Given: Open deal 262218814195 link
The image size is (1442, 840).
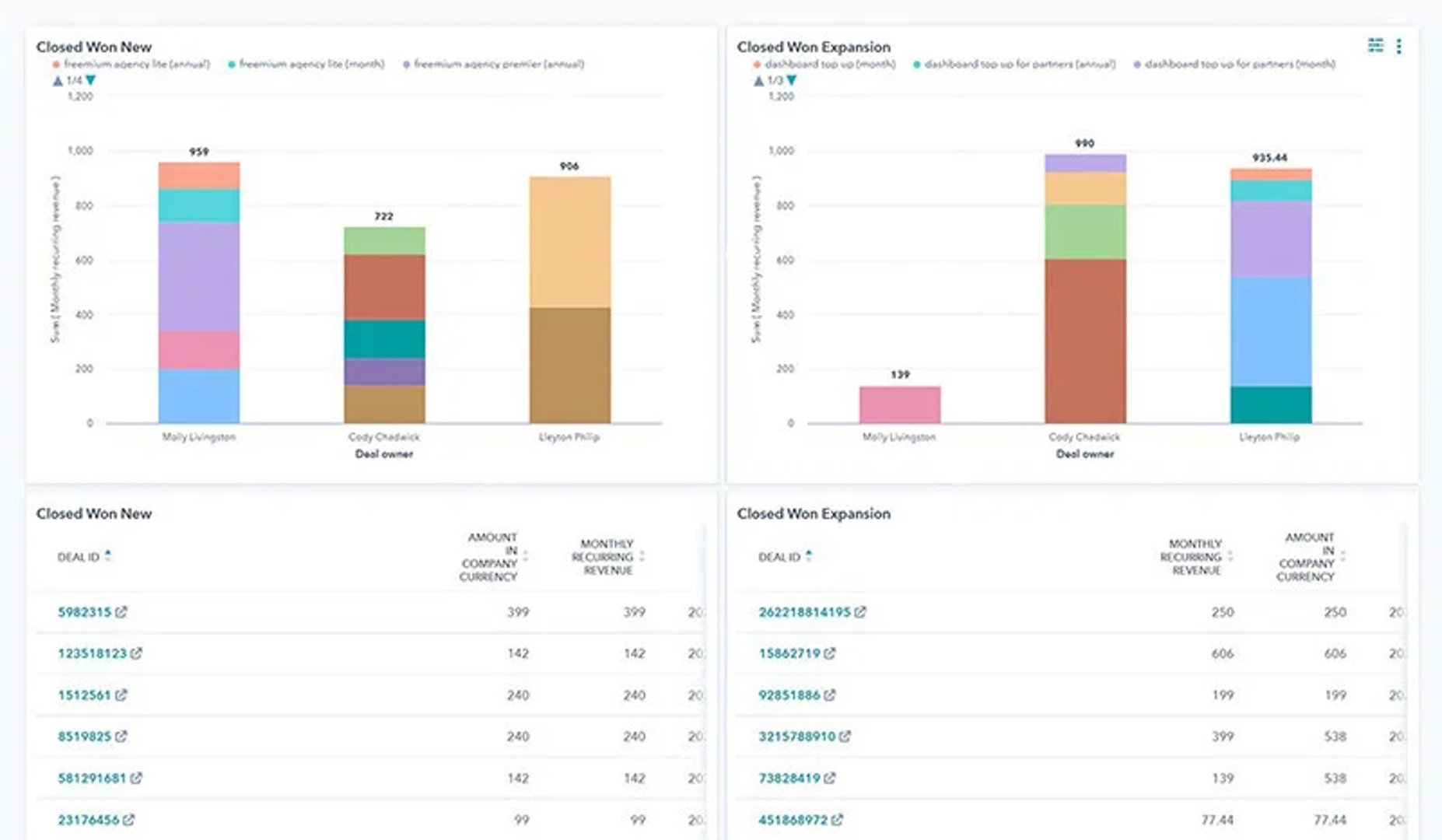Looking at the screenshot, I should click(x=805, y=612).
